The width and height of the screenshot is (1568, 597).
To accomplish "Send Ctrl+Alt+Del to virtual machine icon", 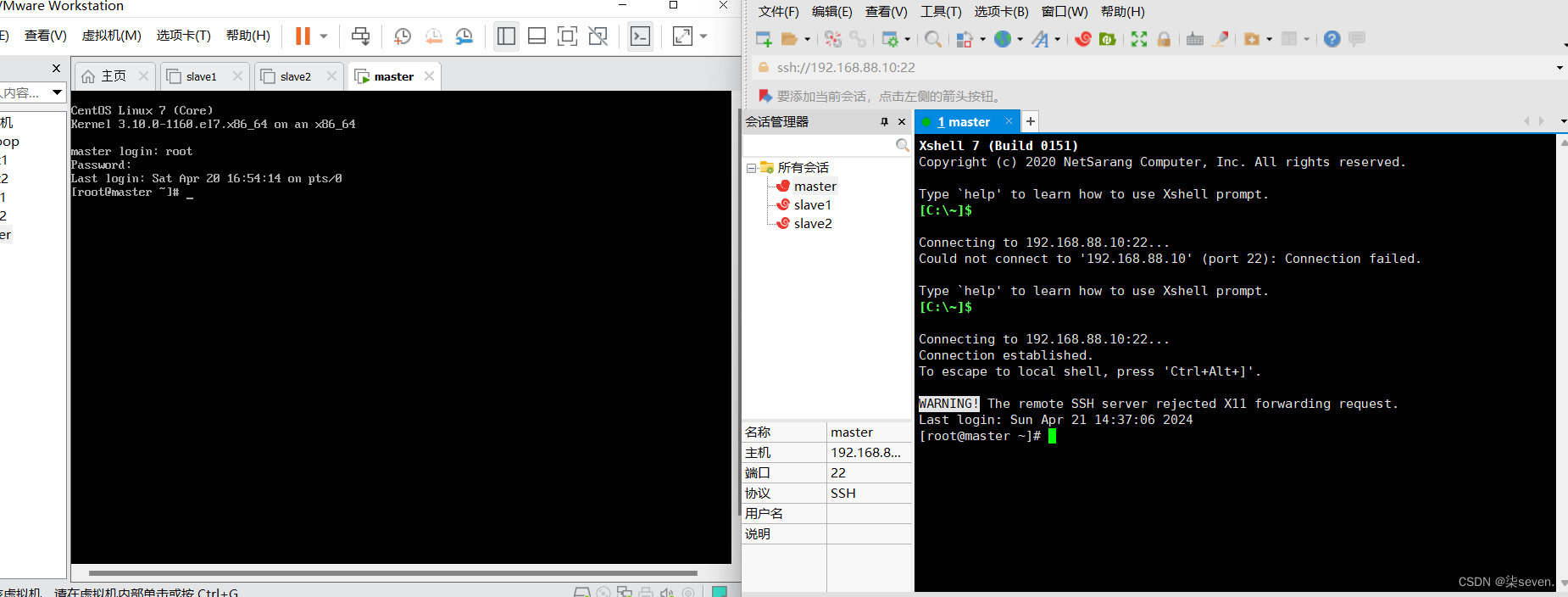I will 360,36.
